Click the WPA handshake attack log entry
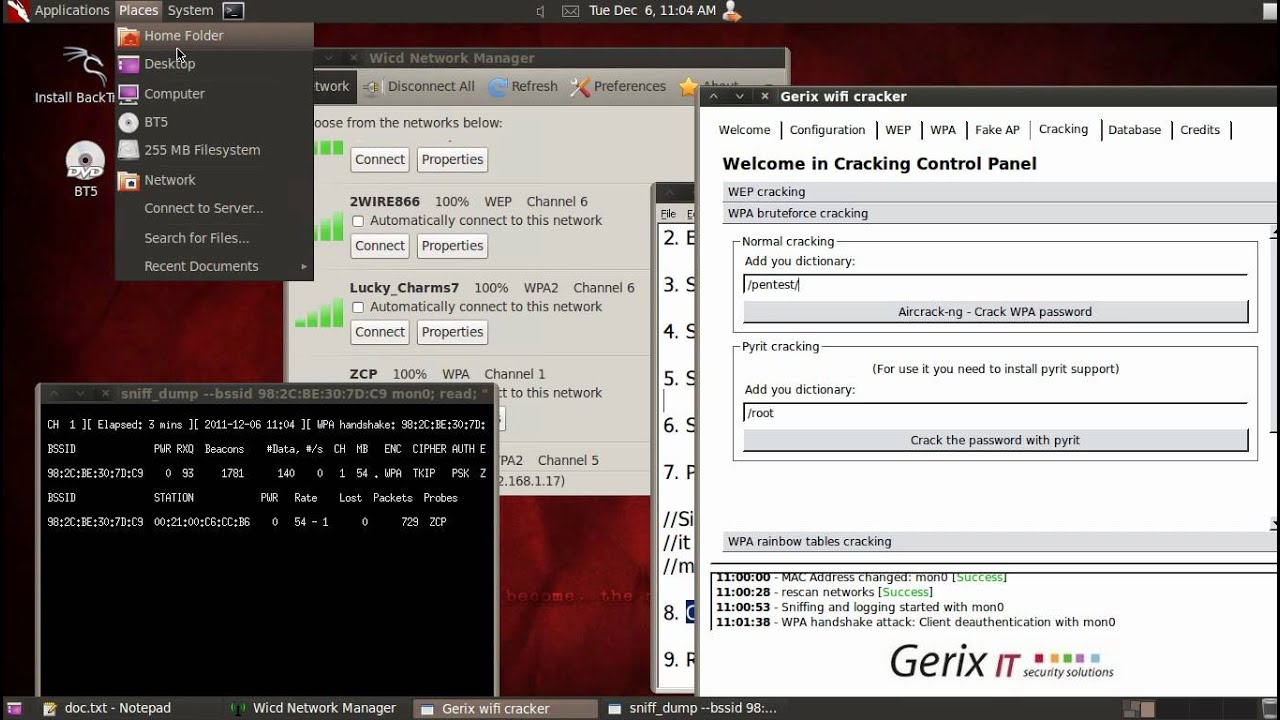Screen dimensions: 1280x720 point(915,622)
